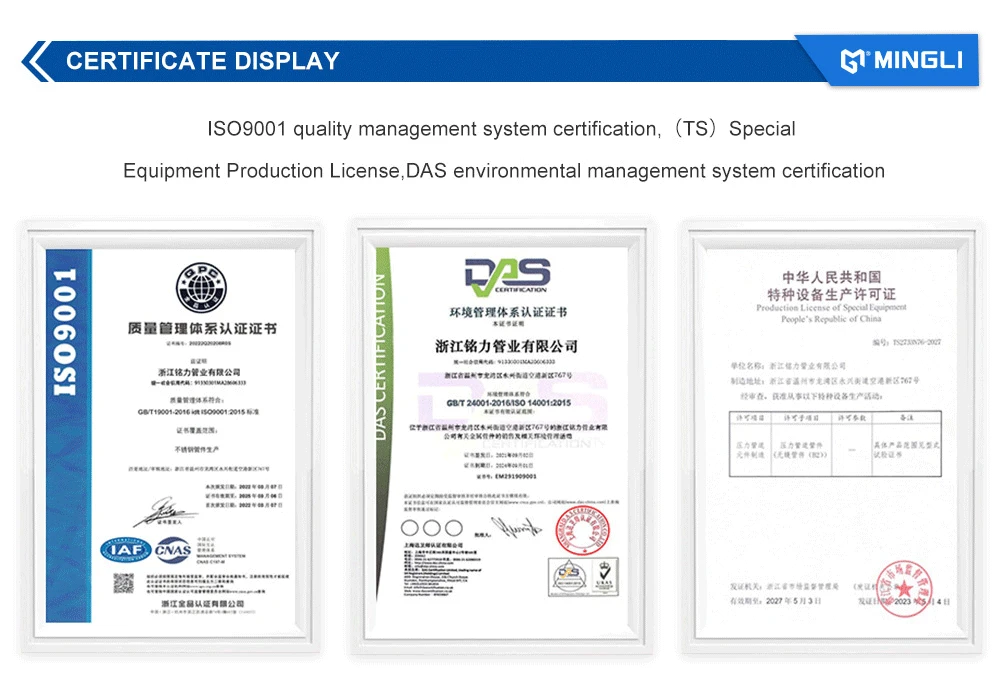The height and width of the screenshot is (680, 1000).
Task: Click the '2027年5月3日' validity date on license
Action: click(793, 601)
